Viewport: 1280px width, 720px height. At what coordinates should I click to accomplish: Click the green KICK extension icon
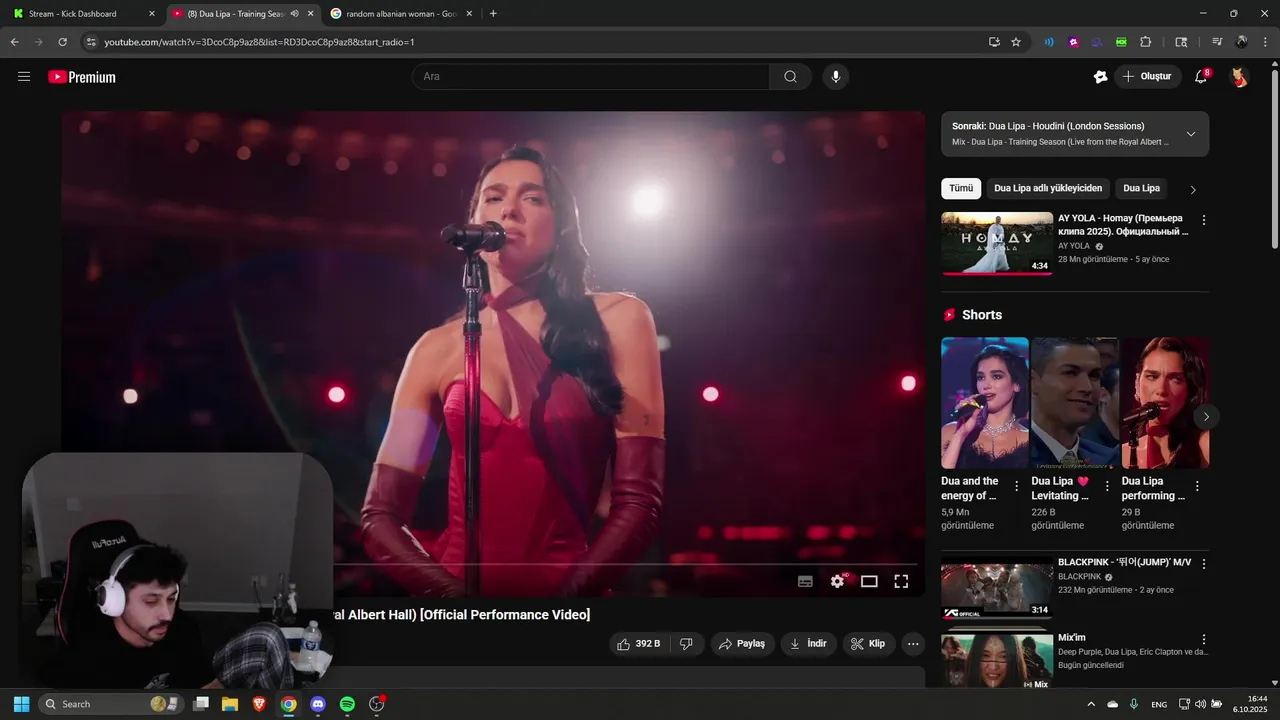click(1121, 42)
